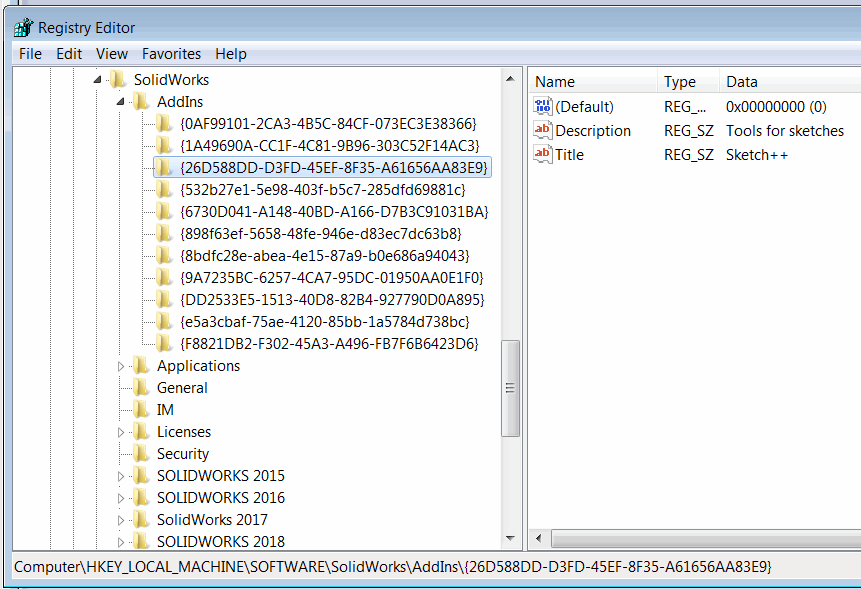Select key {1A49690A-CC1F-4C81-9B96-303C52F14AC3}
861x589 pixels.
tap(329, 145)
